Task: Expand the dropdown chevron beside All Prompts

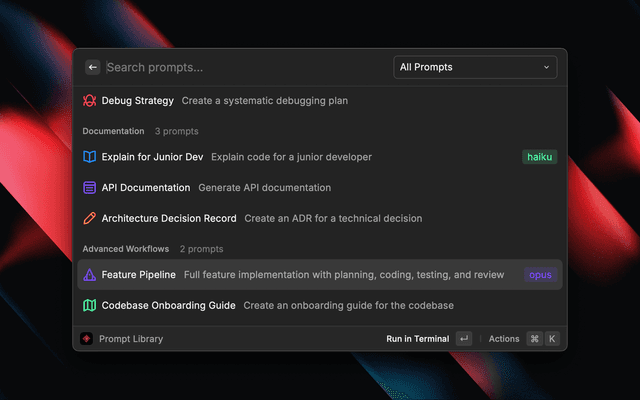Action: [x=546, y=67]
